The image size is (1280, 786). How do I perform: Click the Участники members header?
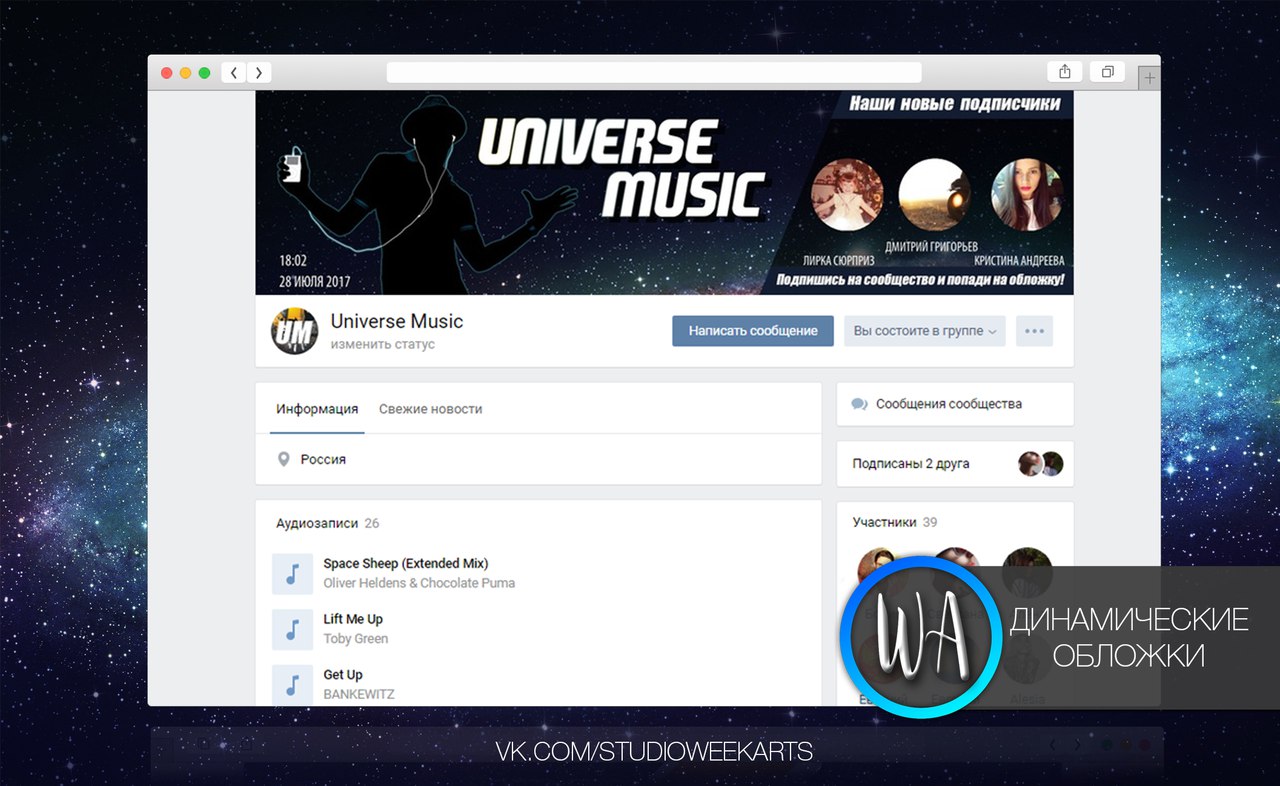click(884, 522)
